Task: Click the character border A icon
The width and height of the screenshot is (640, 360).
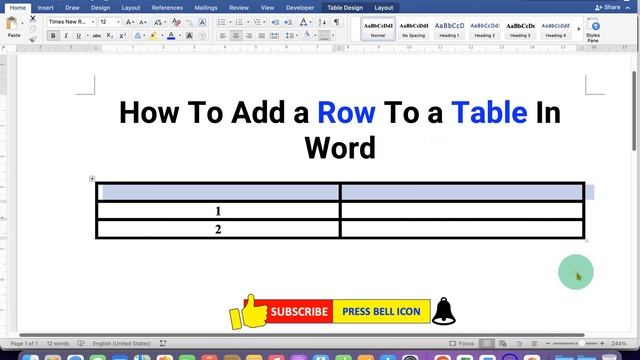Action: (x=202, y=22)
